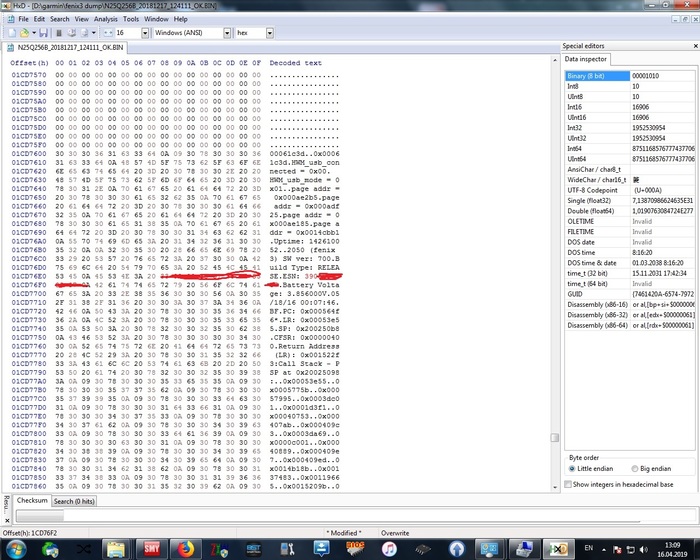
Task: Select the OLETIME inspector row
Action: point(630,221)
